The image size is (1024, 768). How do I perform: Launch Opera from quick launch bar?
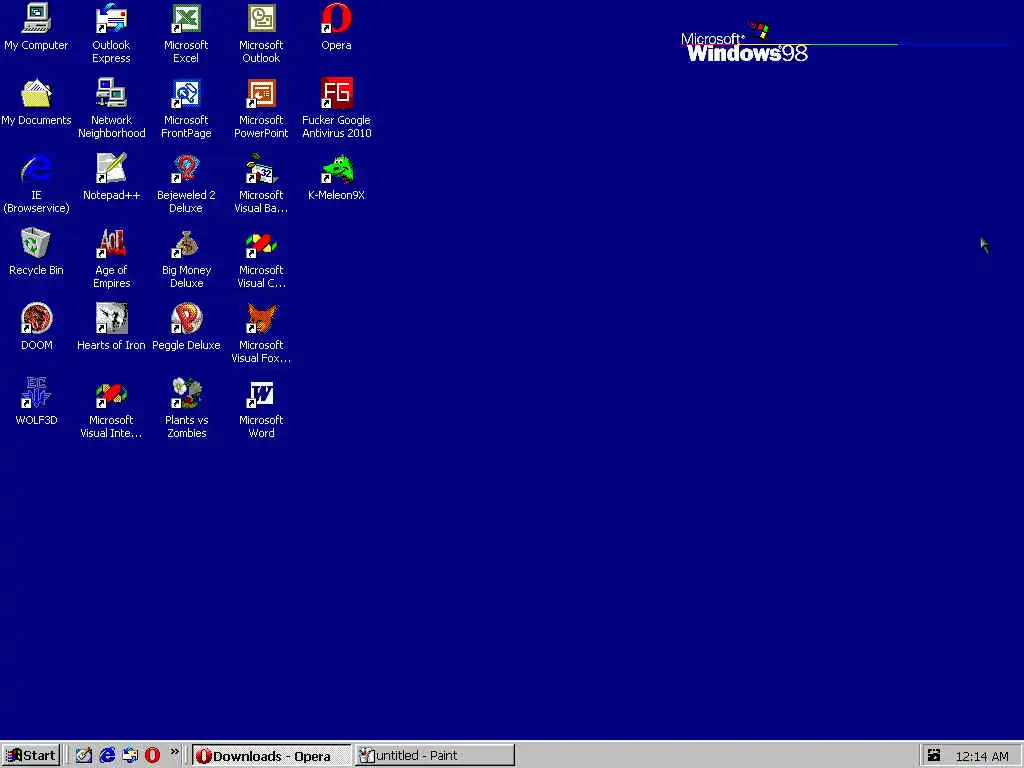pos(152,756)
